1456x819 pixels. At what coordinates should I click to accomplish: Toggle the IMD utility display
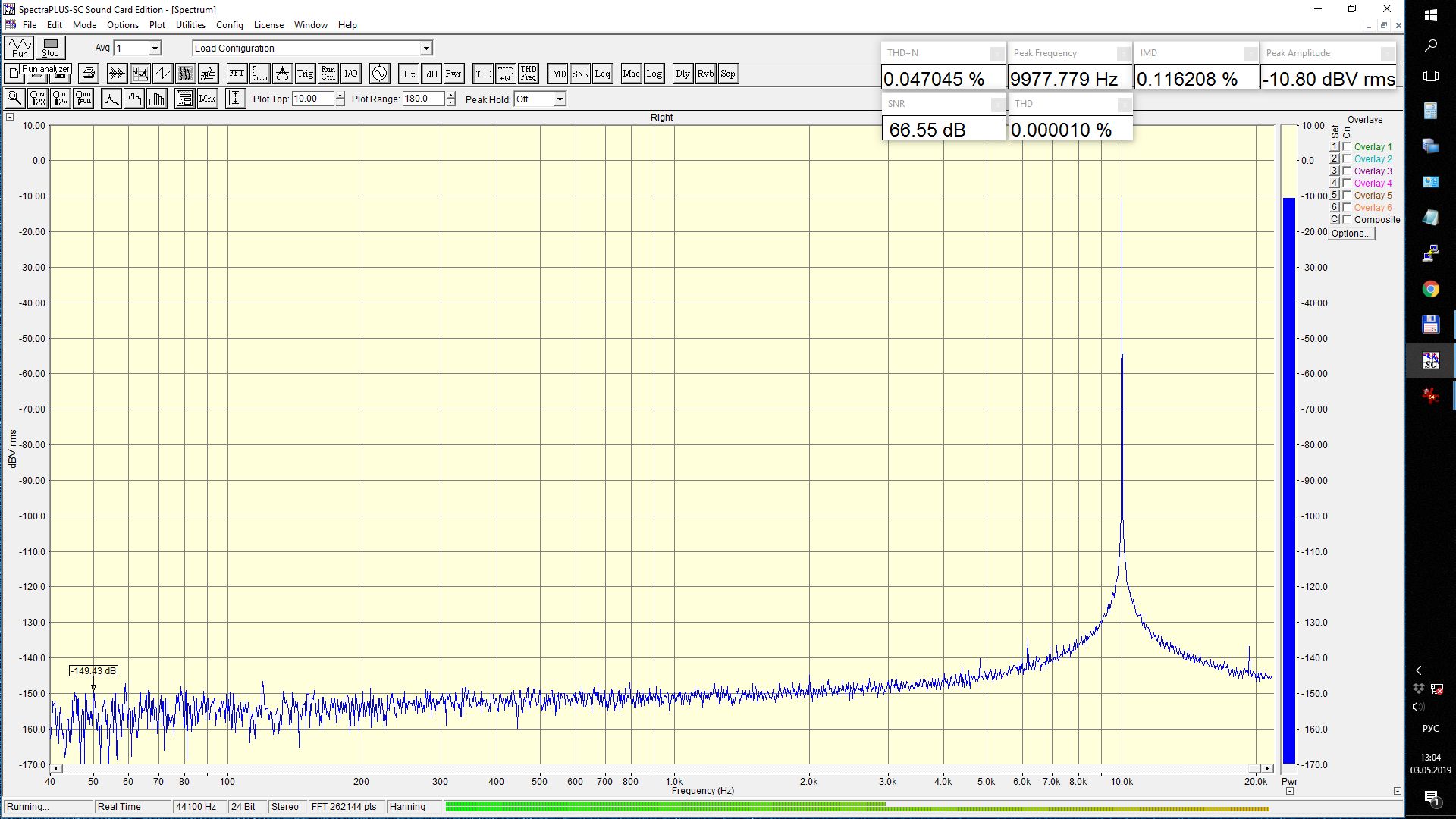[x=557, y=74]
